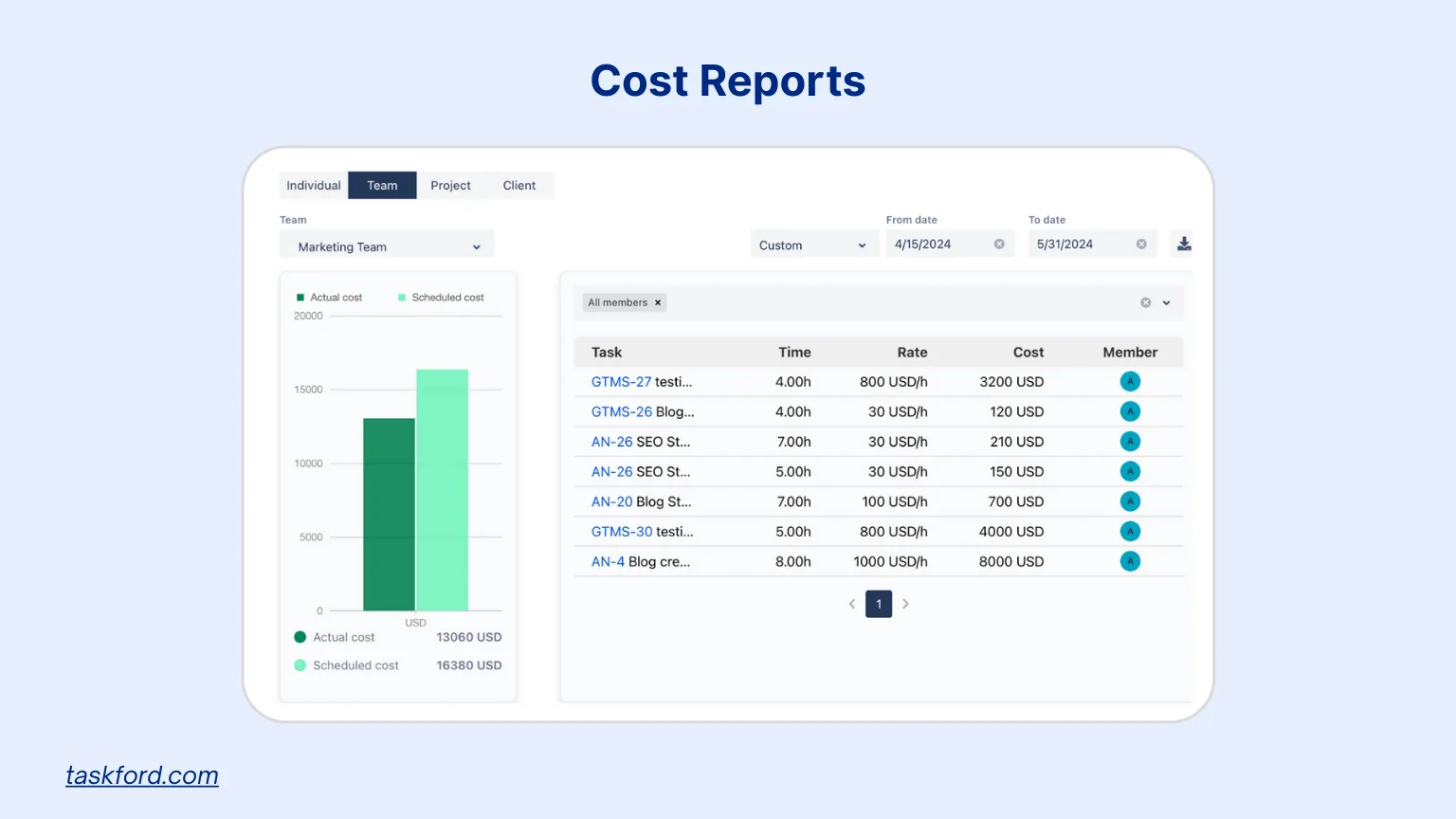Click the member avatar on the AN-4 row
Viewport: 1456px width, 819px height.
[1129, 561]
